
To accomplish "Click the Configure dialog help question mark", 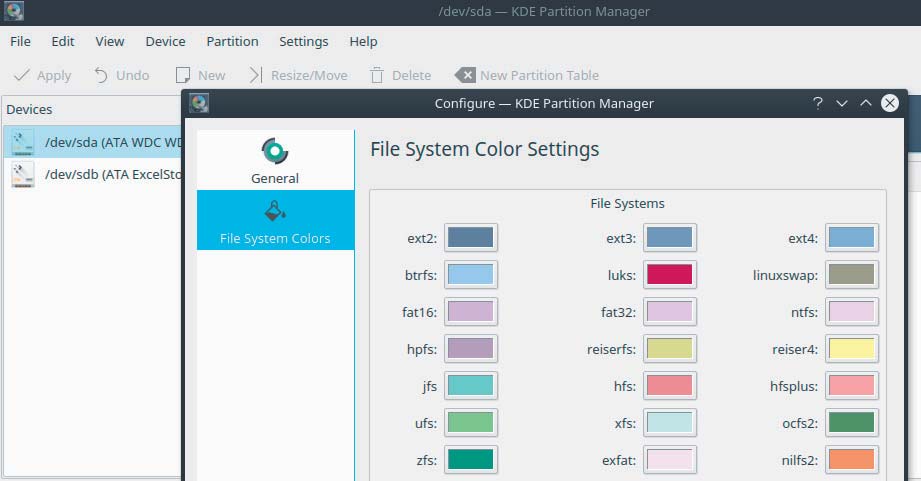I will [x=818, y=103].
